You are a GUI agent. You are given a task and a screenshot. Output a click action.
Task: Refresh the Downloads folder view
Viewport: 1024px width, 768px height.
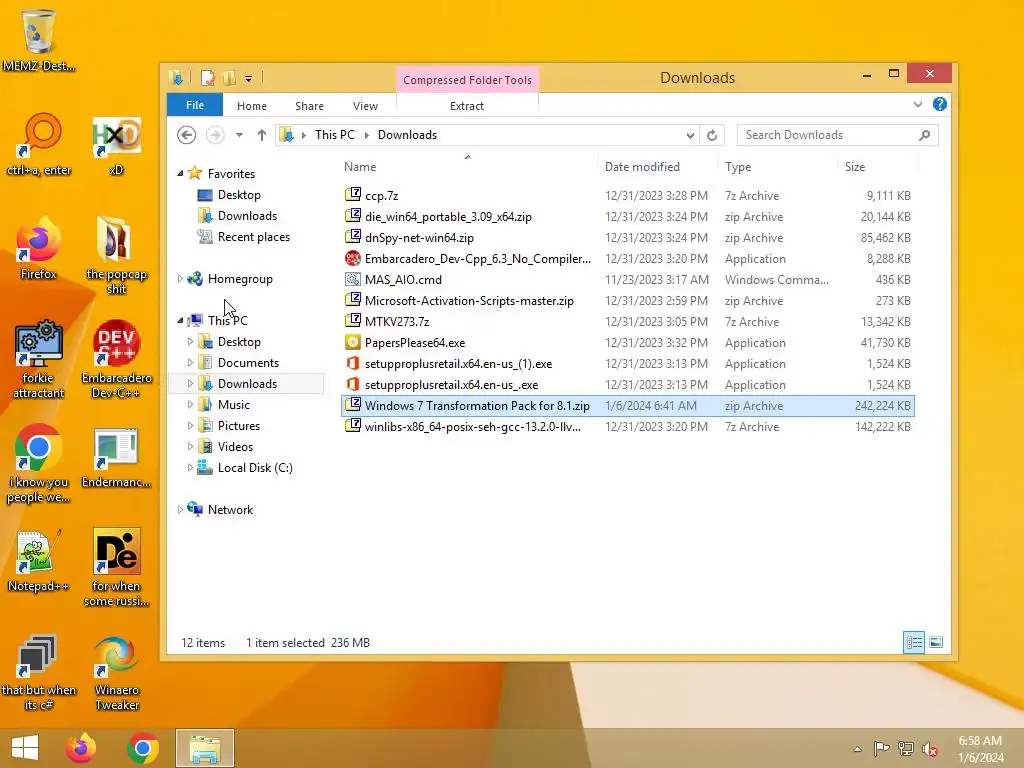click(712, 135)
